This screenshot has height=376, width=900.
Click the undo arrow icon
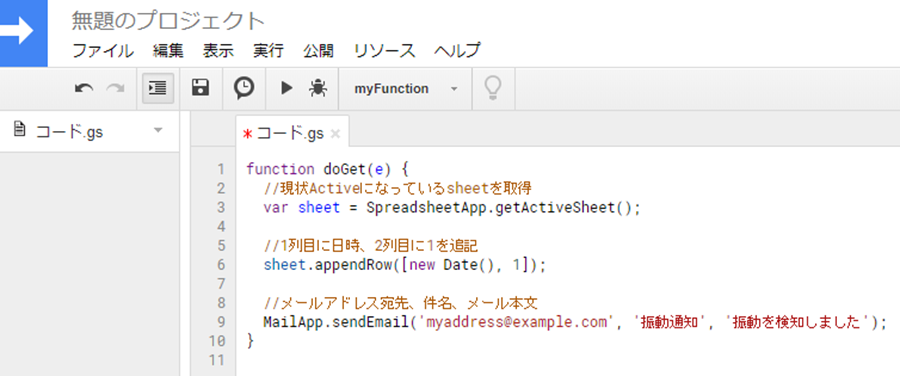click(84, 88)
